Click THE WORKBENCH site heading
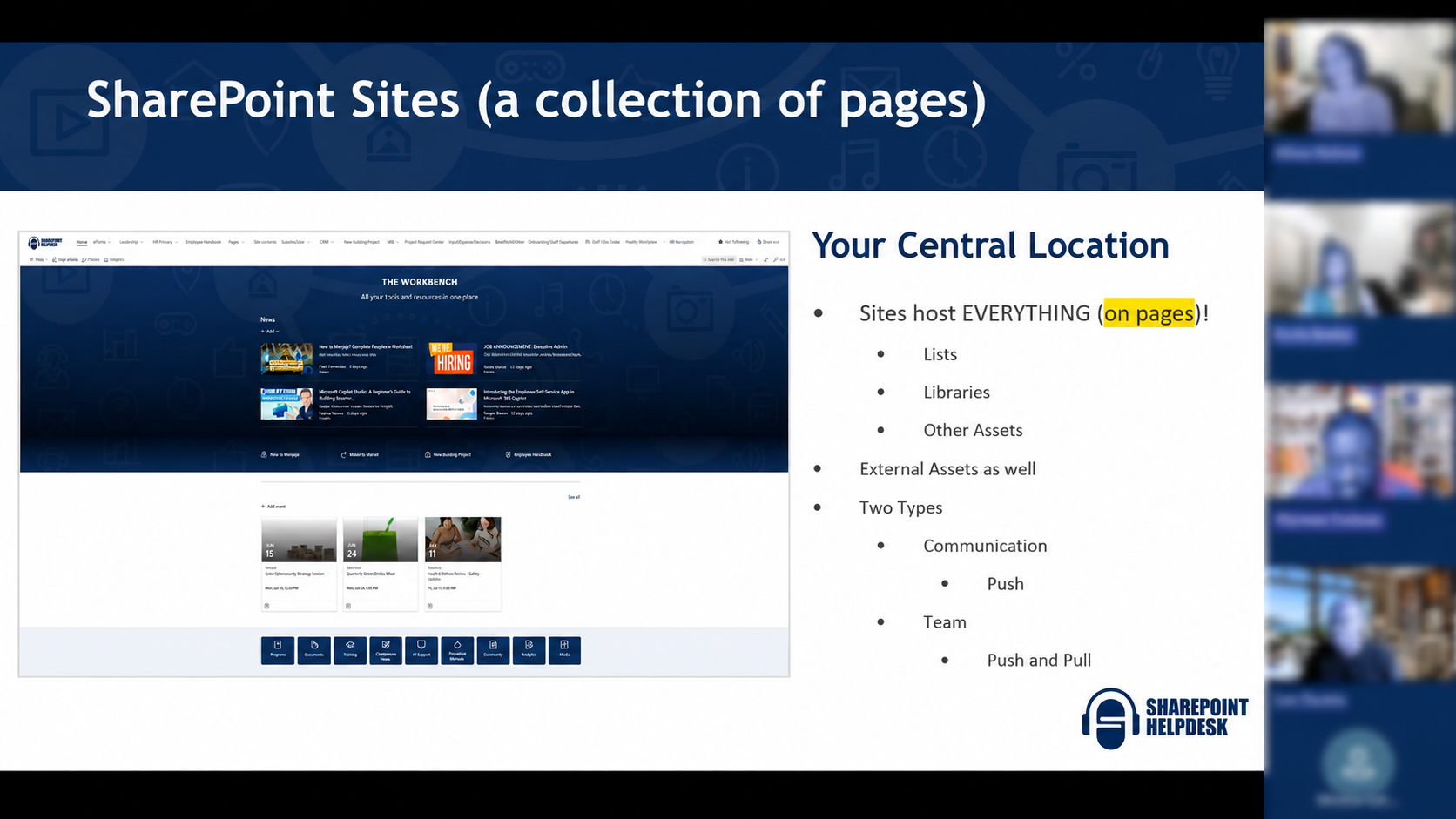This screenshot has height=819, width=1456. (x=420, y=282)
